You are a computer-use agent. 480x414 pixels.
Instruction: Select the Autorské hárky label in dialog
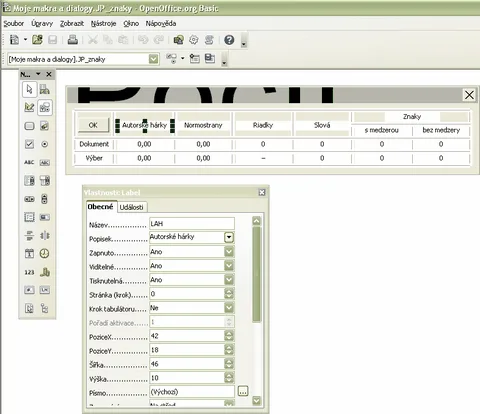[x=144, y=125]
